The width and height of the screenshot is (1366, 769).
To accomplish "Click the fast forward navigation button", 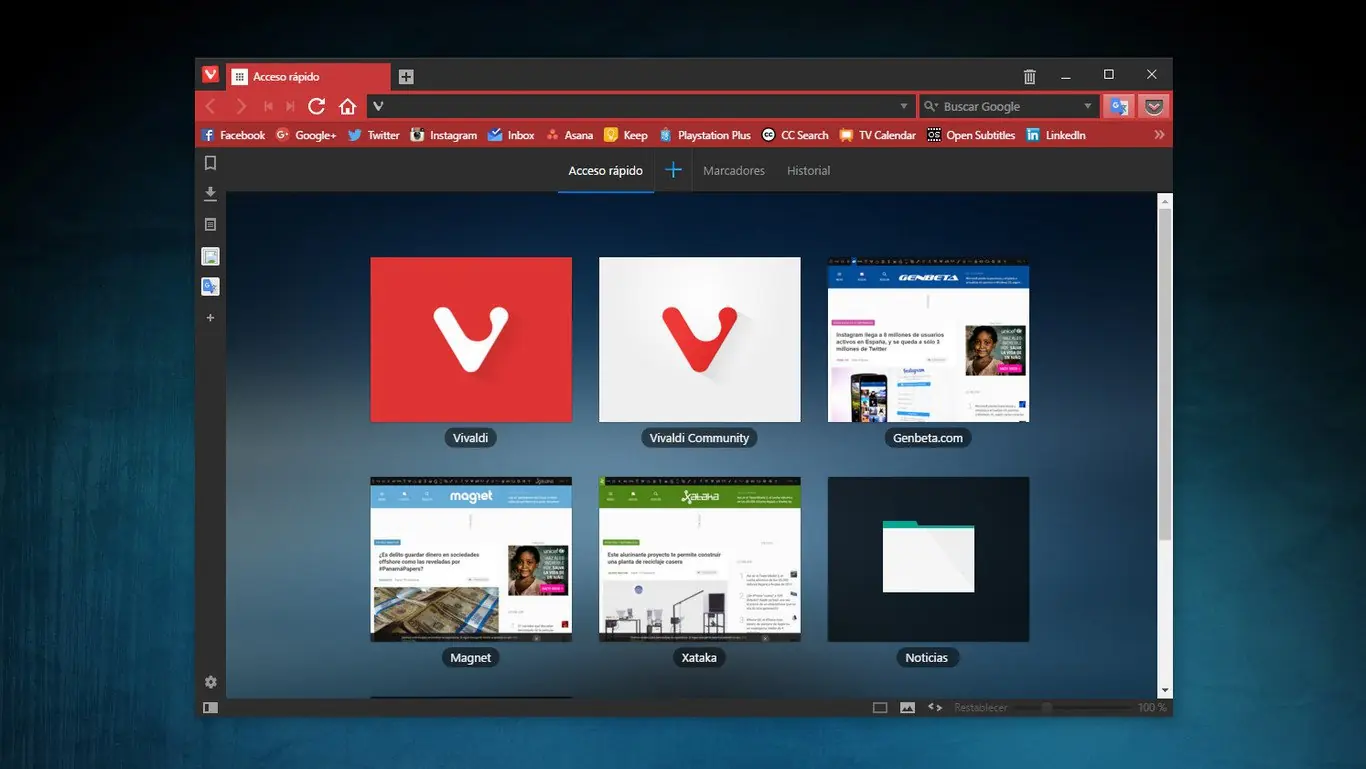I will point(290,106).
